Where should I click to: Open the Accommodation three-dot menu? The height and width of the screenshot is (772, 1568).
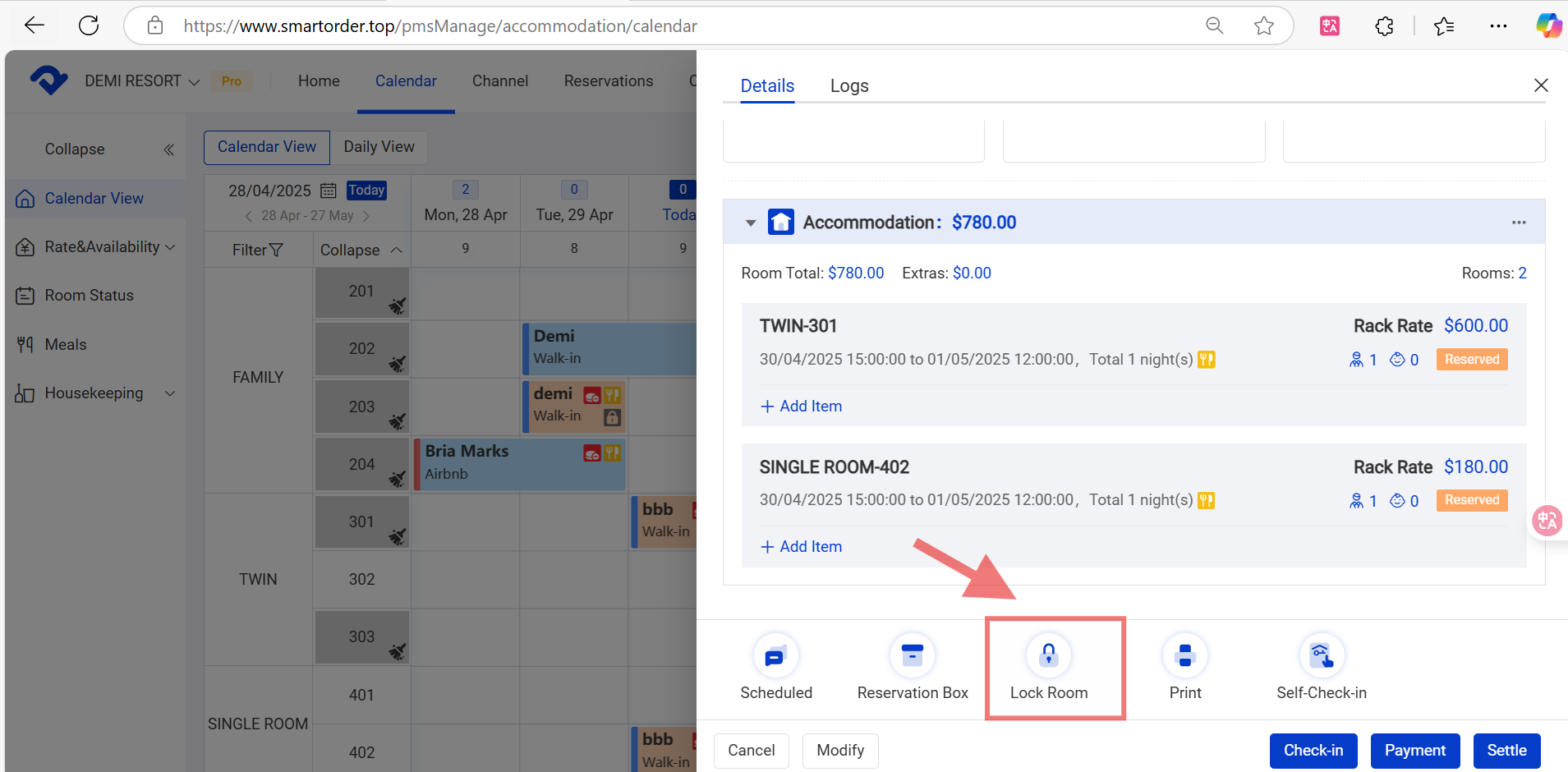point(1519,223)
